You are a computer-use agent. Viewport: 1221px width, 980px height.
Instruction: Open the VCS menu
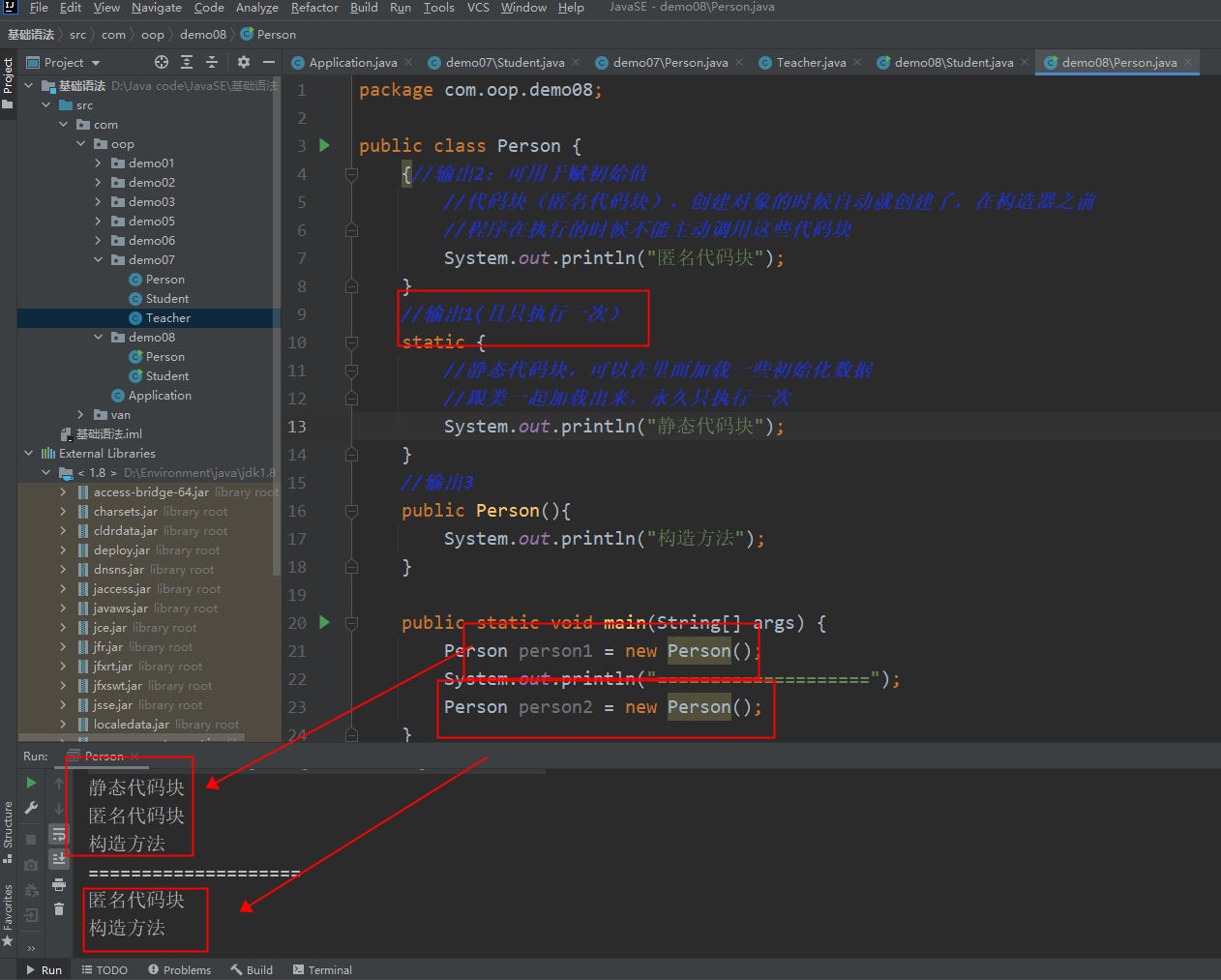478,8
